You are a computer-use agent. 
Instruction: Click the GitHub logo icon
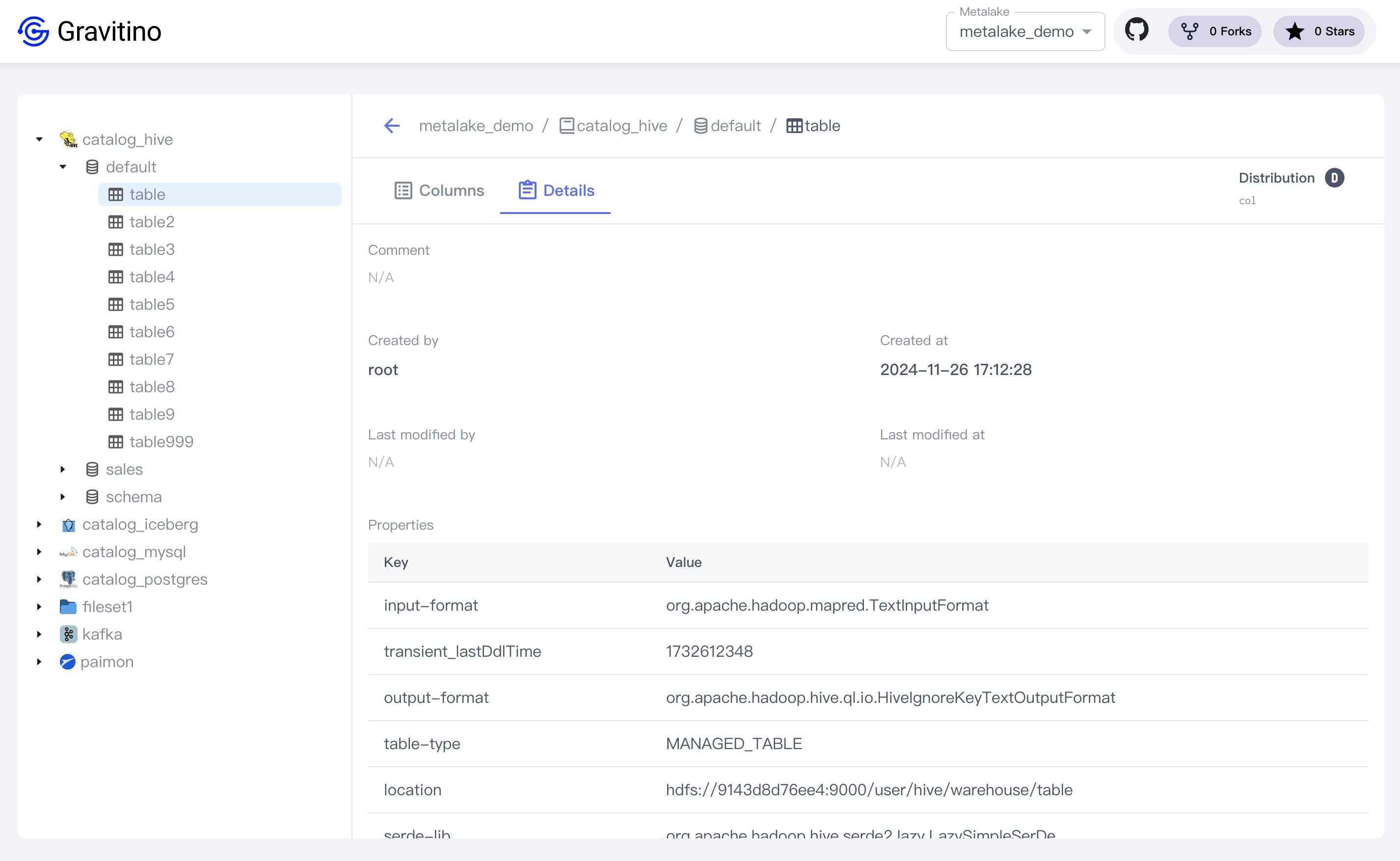[x=1136, y=30]
